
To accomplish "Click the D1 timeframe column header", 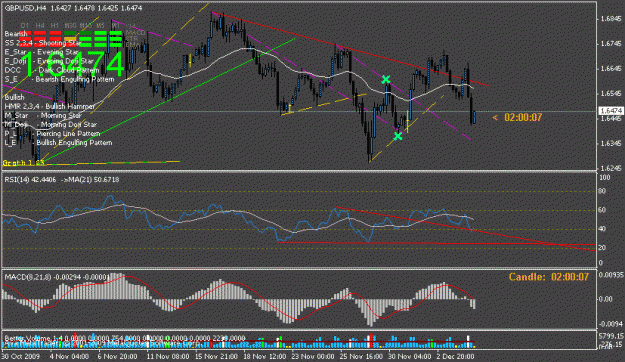I will pos(24,26).
